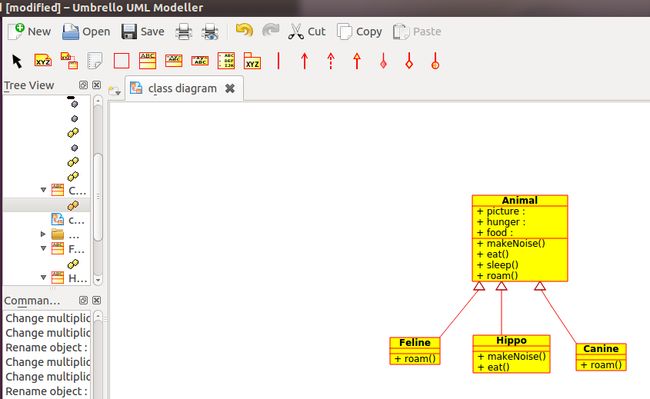Float the Tree View panel

pyautogui.click(x=83, y=85)
